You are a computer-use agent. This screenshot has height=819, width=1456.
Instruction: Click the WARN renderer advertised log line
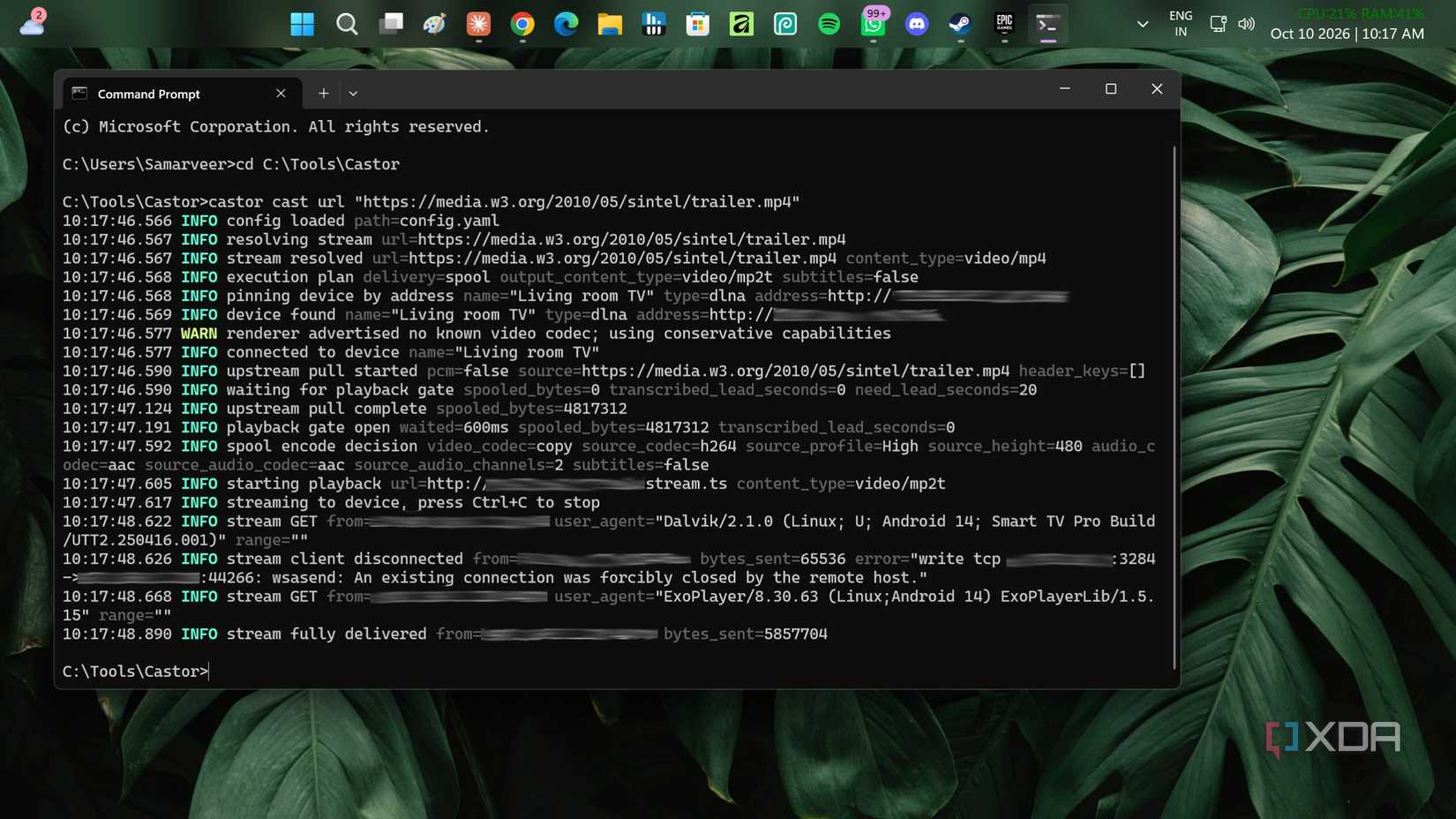(477, 334)
